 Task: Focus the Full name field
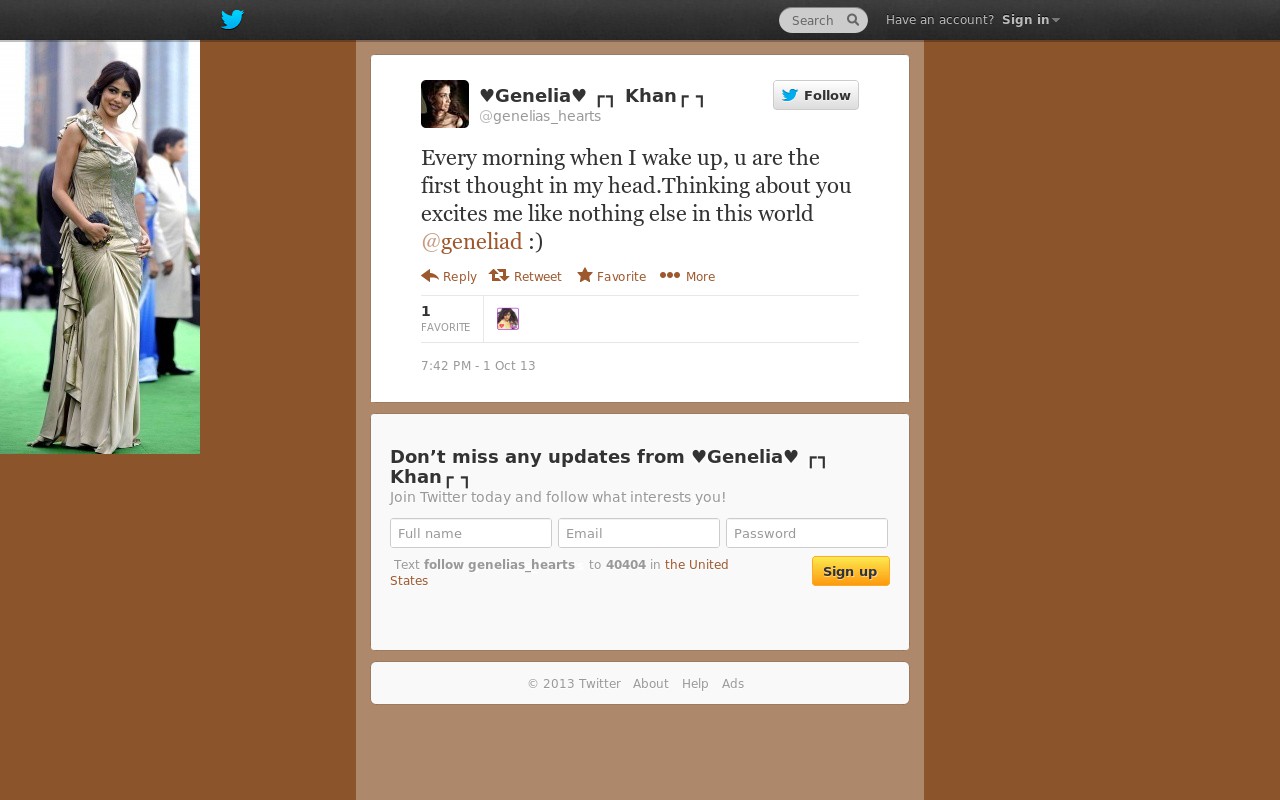(471, 533)
